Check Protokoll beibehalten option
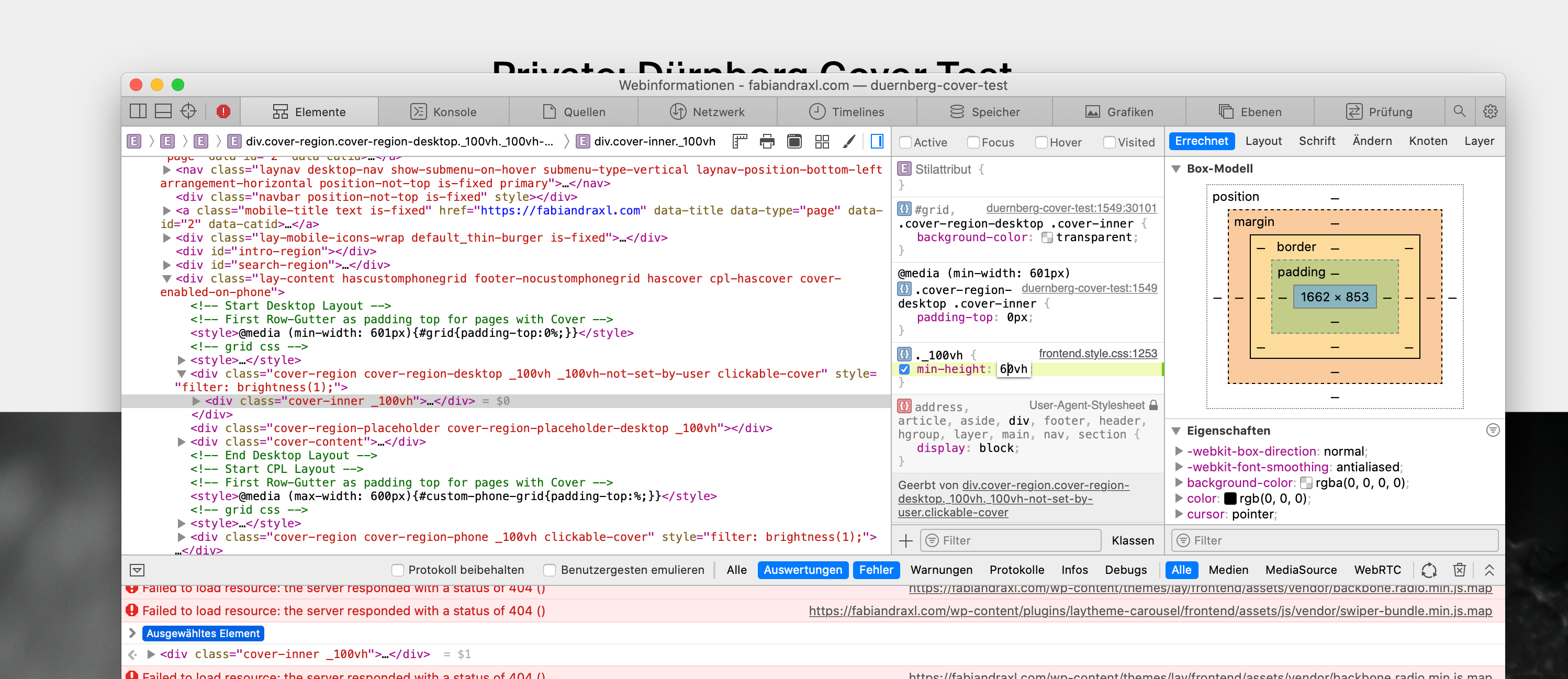This screenshot has width=1568, height=679. click(x=397, y=570)
